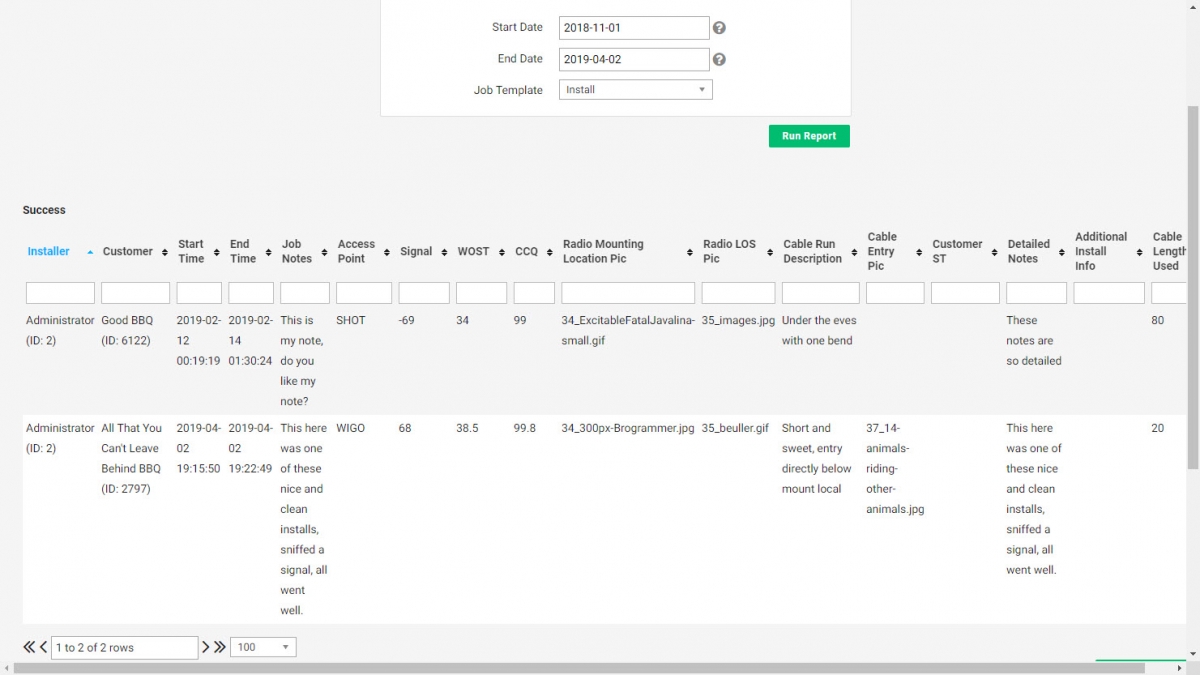Open the Job Template dropdown
1200x675 pixels.
(636, 90)
